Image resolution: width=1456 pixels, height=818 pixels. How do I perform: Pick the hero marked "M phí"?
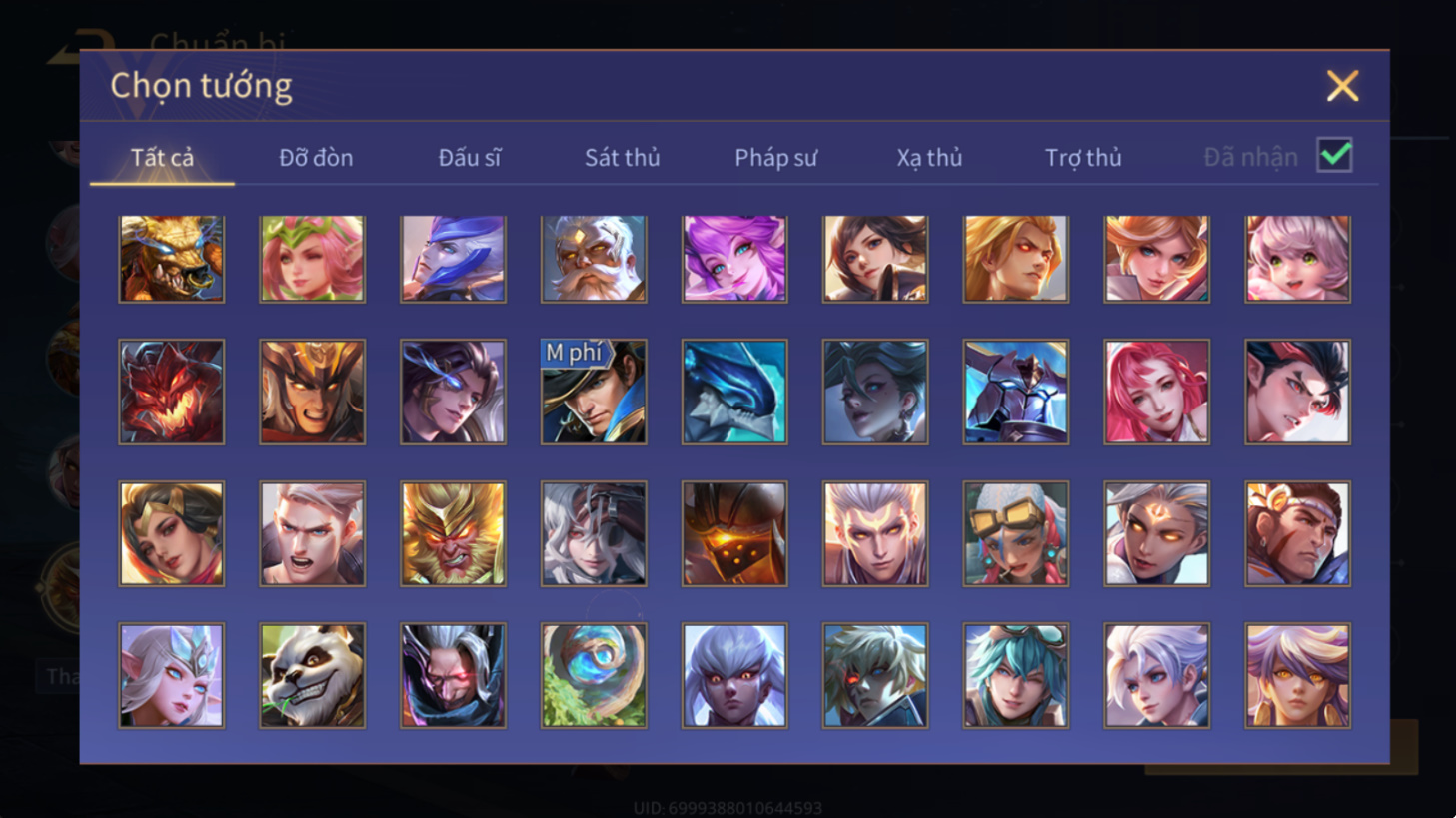click(594, 392)
